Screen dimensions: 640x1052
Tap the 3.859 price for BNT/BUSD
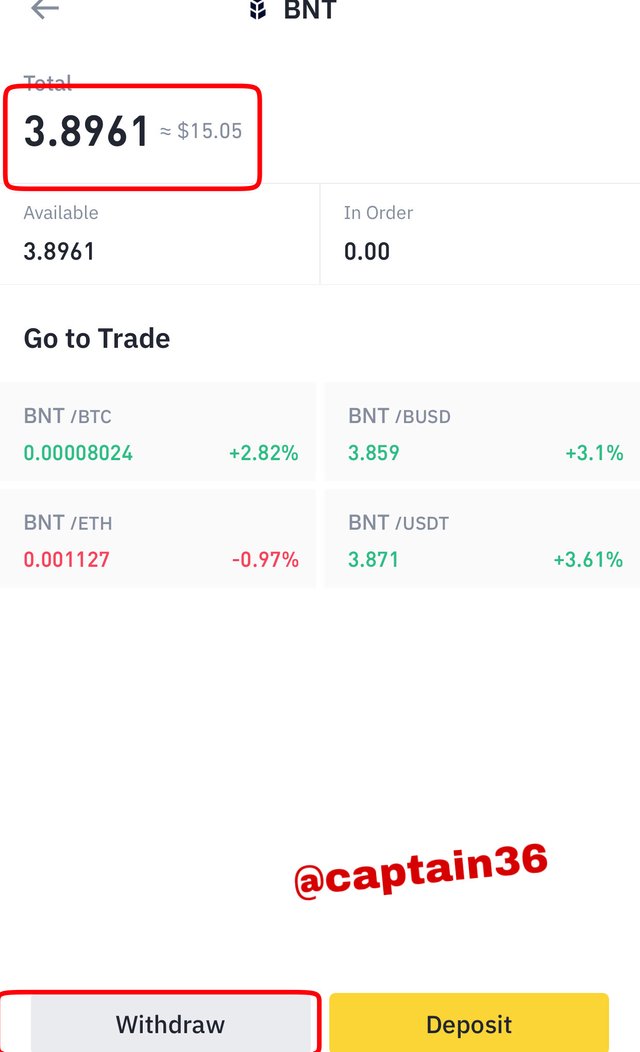tap(374, 453)
